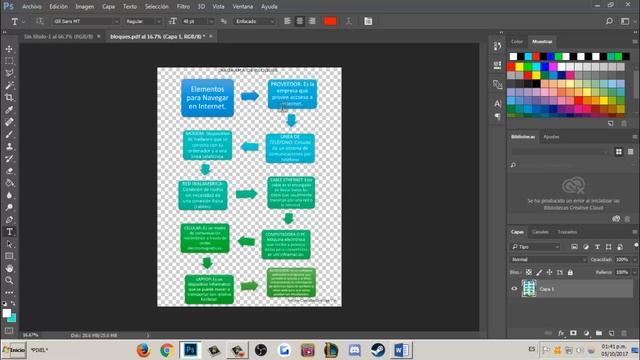Open Firefox from the taskbar
Viewport: 640px width, 360px height.
(x=143, y=350)
